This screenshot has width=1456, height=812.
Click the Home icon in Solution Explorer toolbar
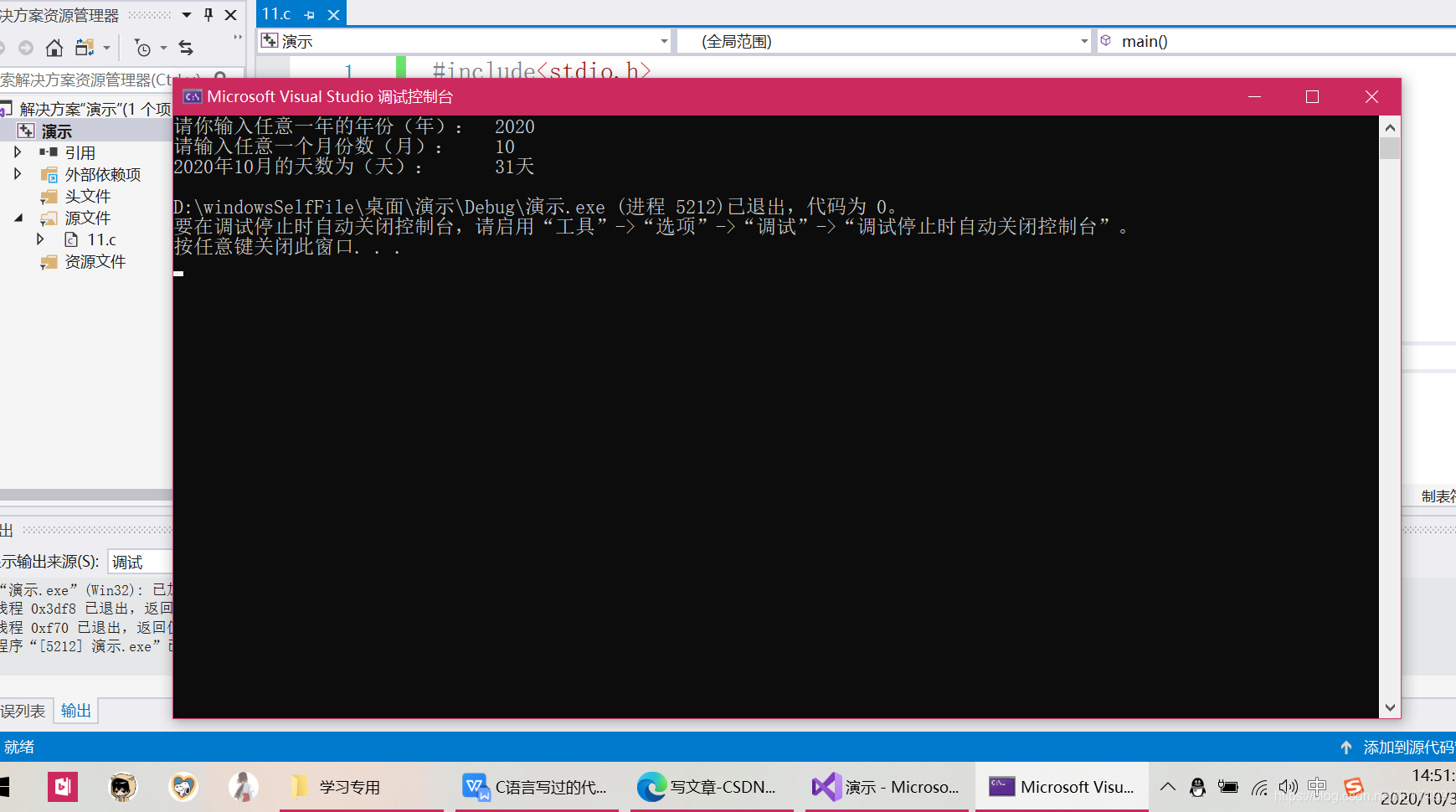coord(54,48)
